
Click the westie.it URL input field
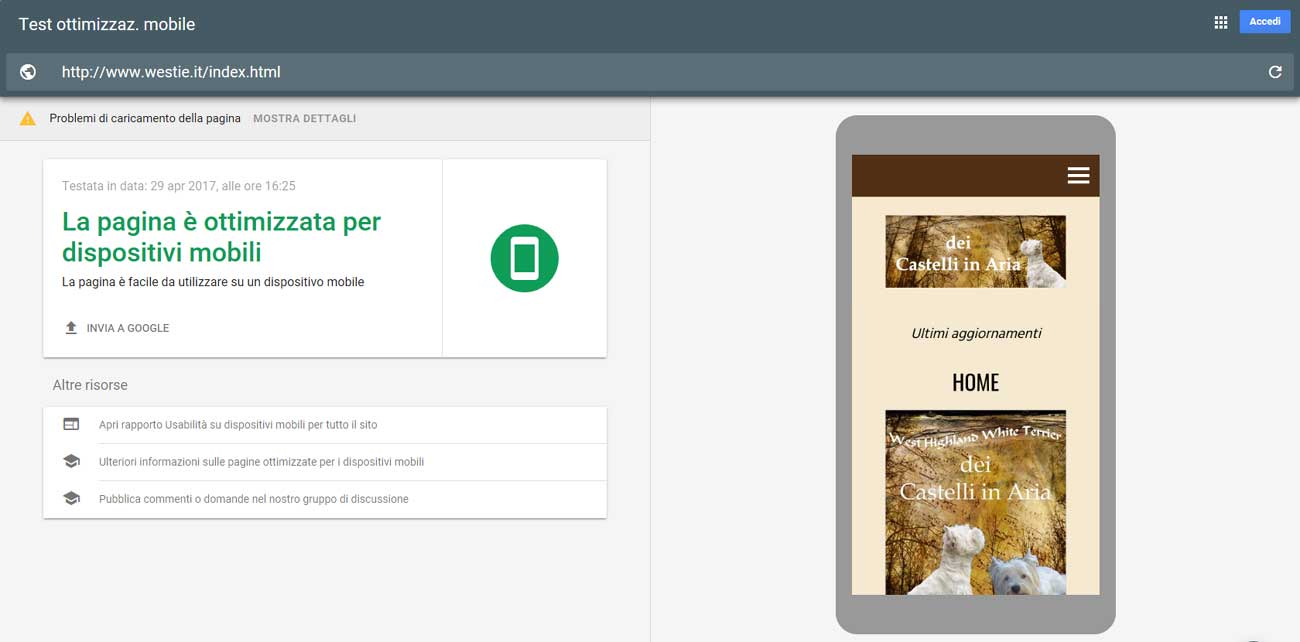click(x=640, y=72)
